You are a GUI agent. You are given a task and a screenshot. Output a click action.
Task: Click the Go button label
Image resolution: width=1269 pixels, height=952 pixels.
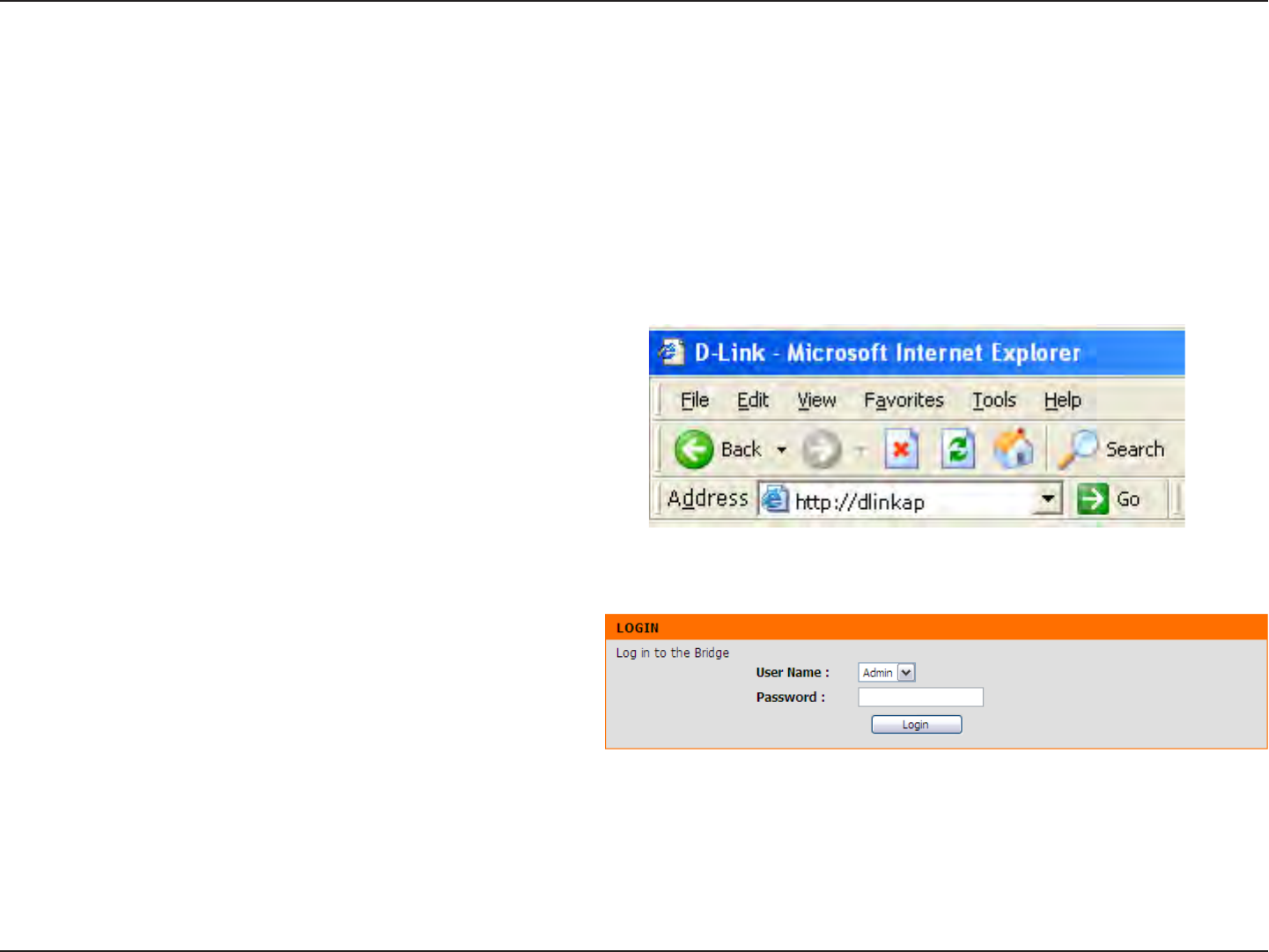click(1128, 499)
